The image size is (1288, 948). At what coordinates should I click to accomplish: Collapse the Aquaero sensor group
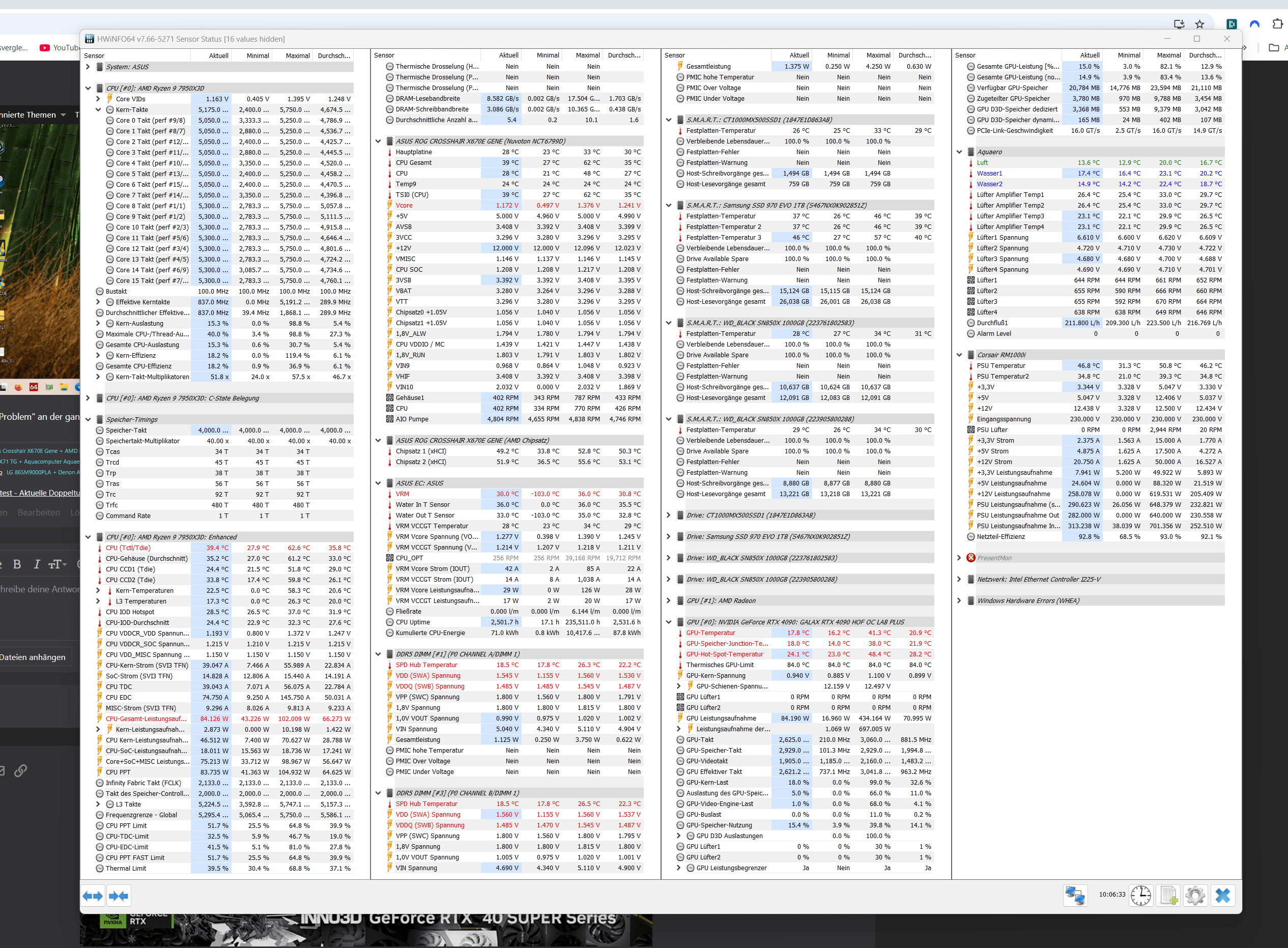point(959,152)
